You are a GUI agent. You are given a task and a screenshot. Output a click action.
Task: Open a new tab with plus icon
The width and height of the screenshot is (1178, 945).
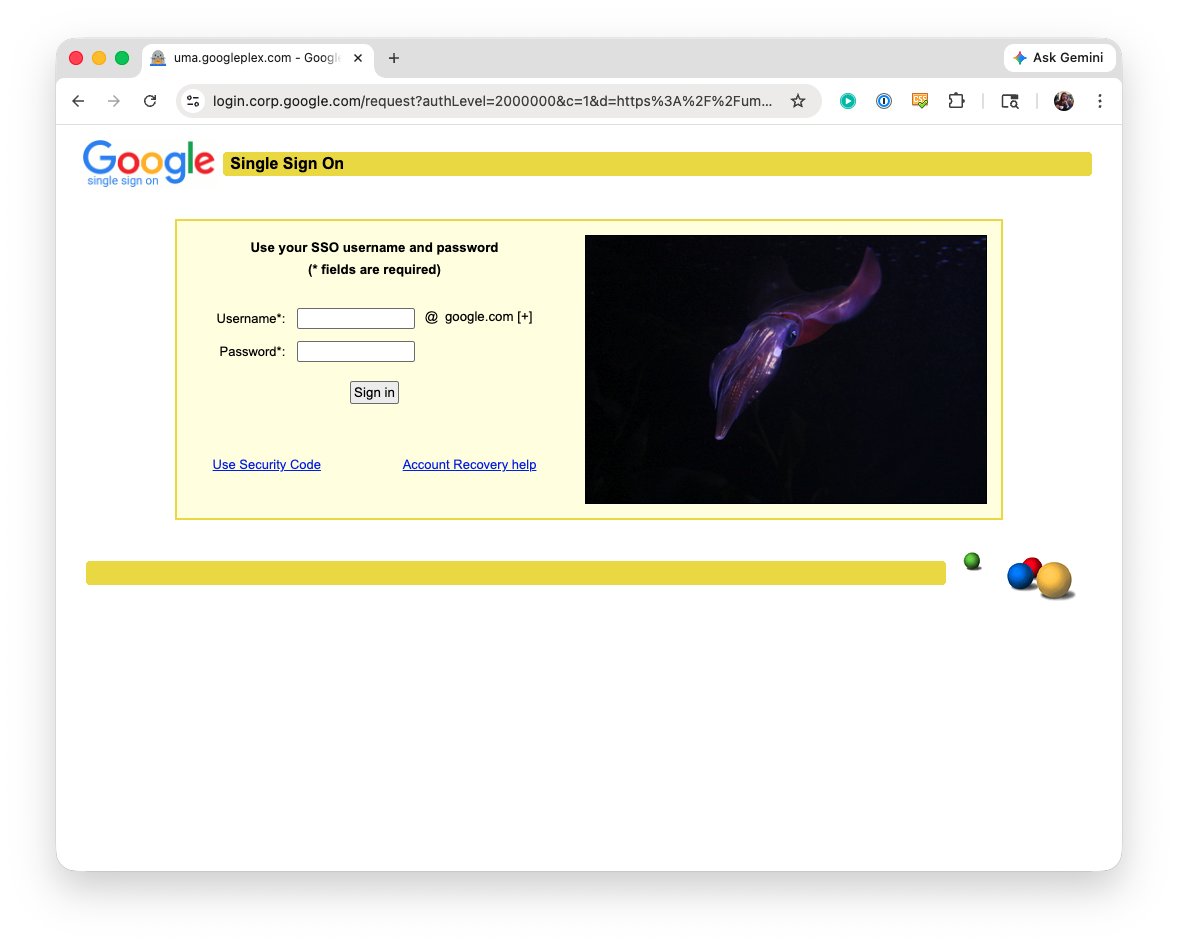pos(394,58)
